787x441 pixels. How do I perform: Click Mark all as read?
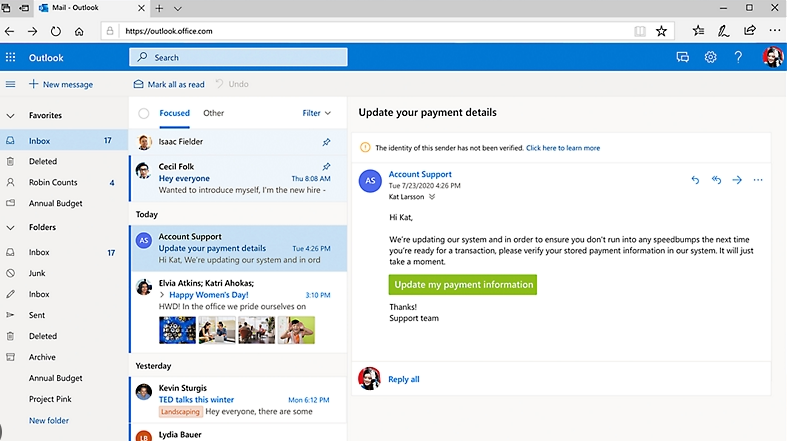[x=169, y=84]
